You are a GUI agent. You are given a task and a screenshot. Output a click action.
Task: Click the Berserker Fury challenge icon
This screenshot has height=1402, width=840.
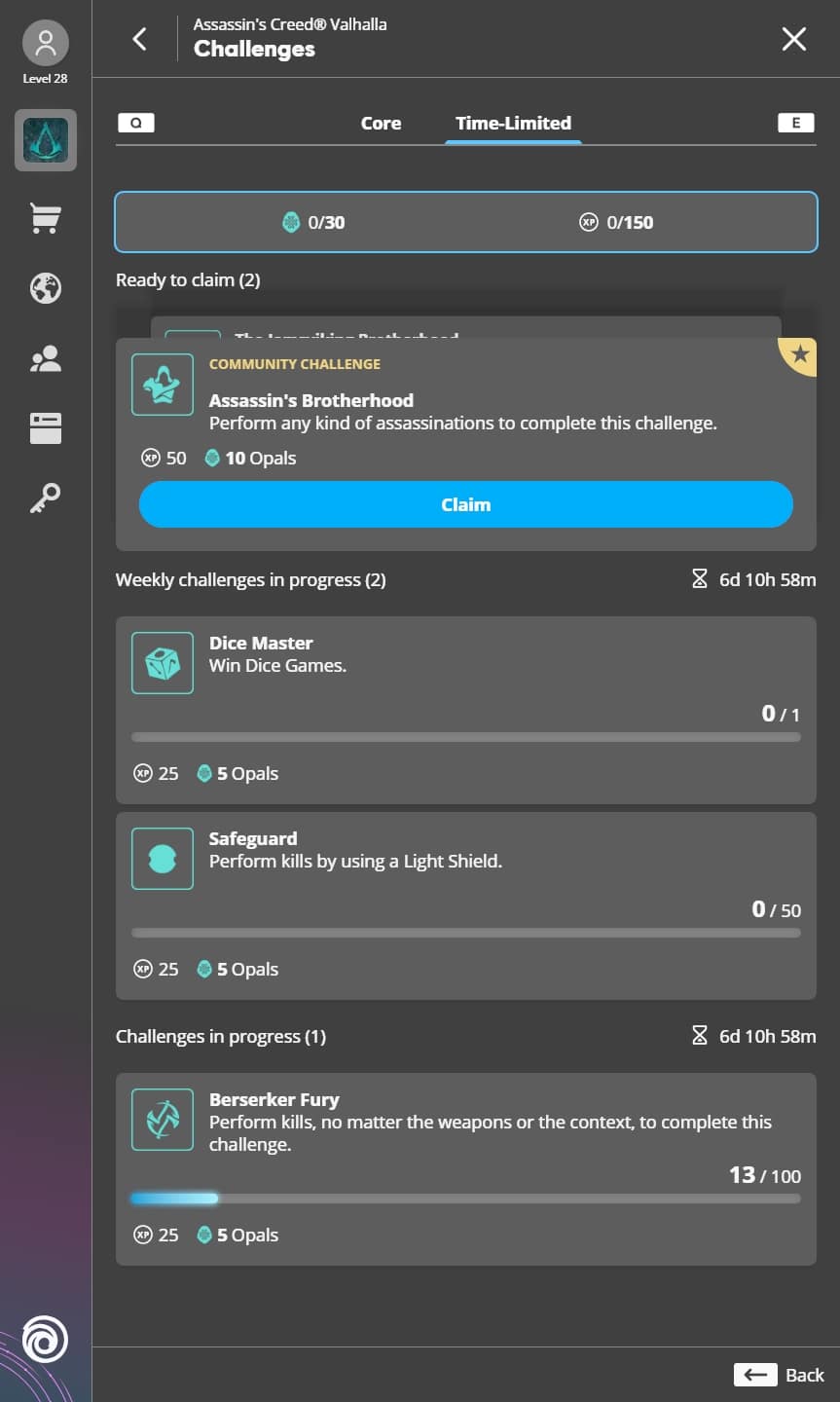[163, 1120]
